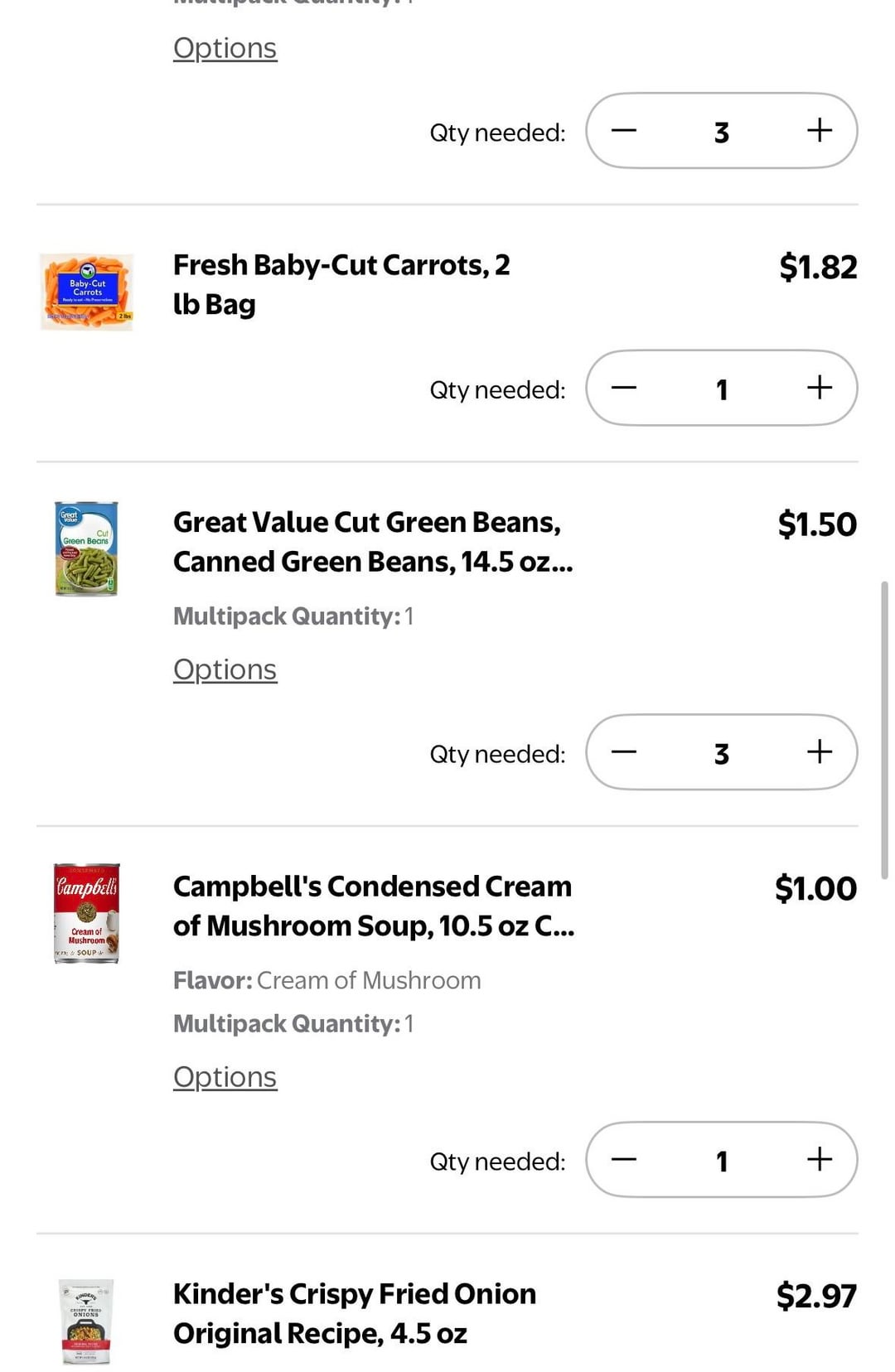This screenshot has height=1372, width=895.
Task: Decrease Campbell's Mushroom Soup quantity
Action: tap(624, 1160)
